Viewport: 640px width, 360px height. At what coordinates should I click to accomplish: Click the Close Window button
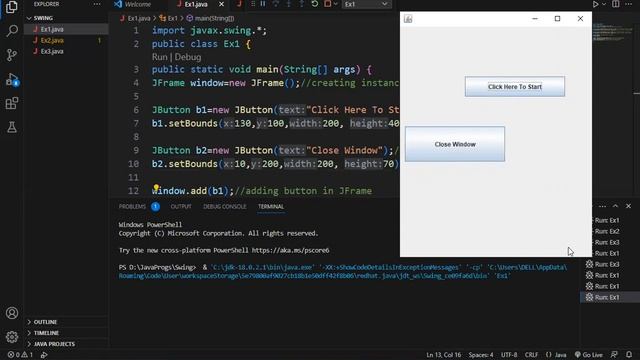[x=455, y=144]
